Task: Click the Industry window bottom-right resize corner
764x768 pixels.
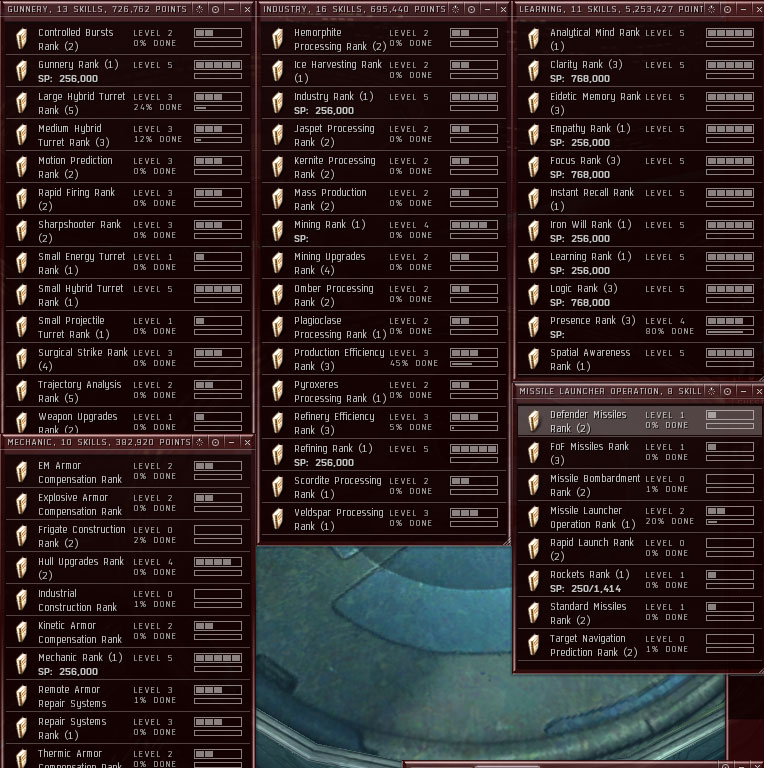Action: 506,541
